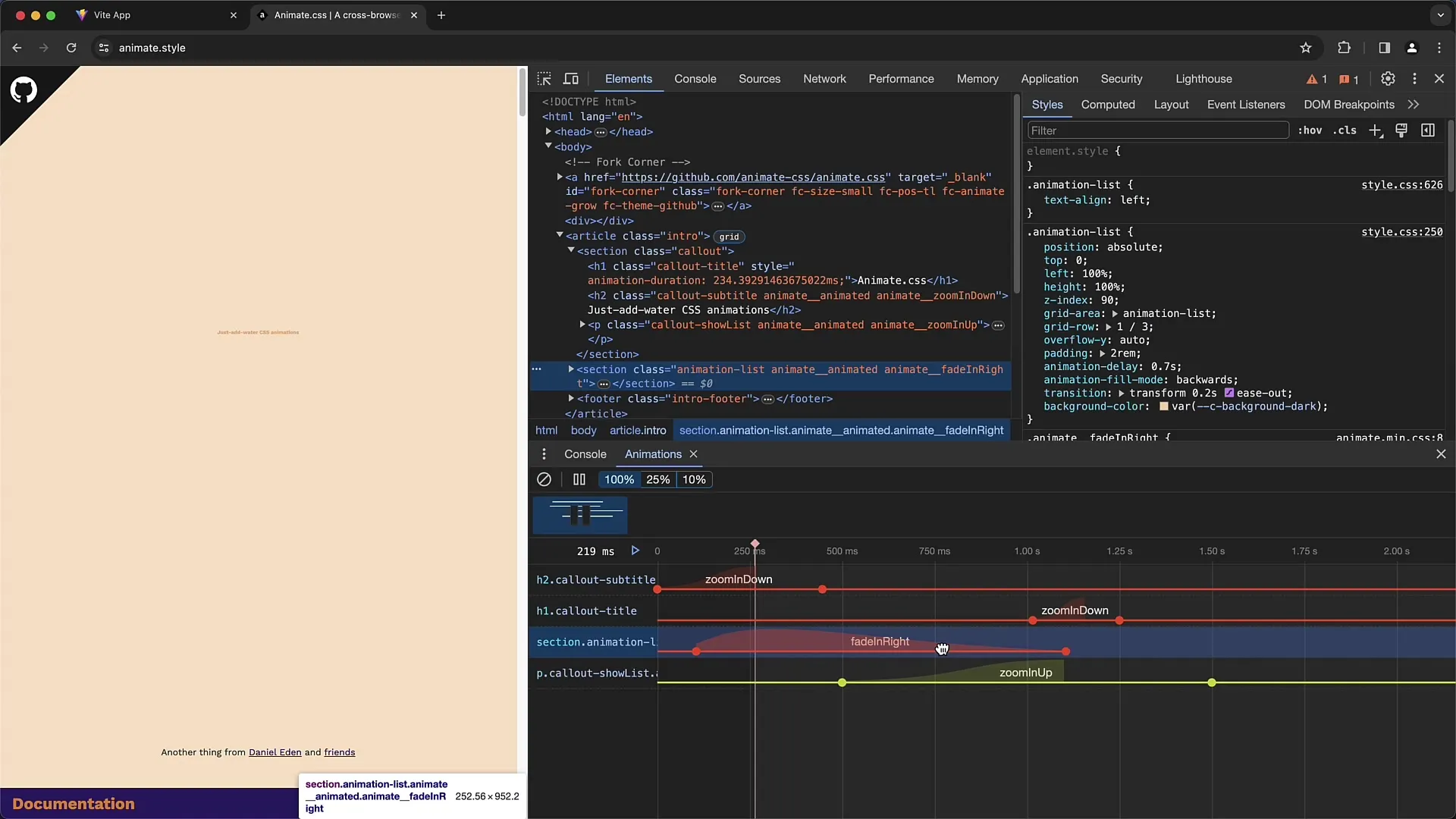Screen dimensions: 1456x819
Task: Open the Chrome profile icon
Action: [x=1411, y=48]
